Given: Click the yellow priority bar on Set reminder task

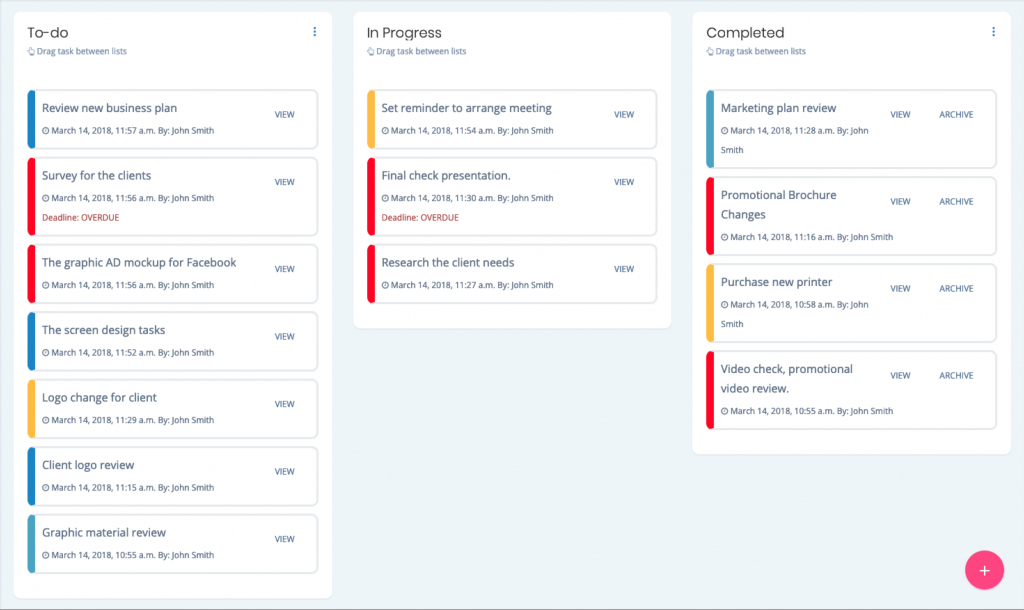Looking at the screenshot, I should pyautogui.click(x=371, y=119).
